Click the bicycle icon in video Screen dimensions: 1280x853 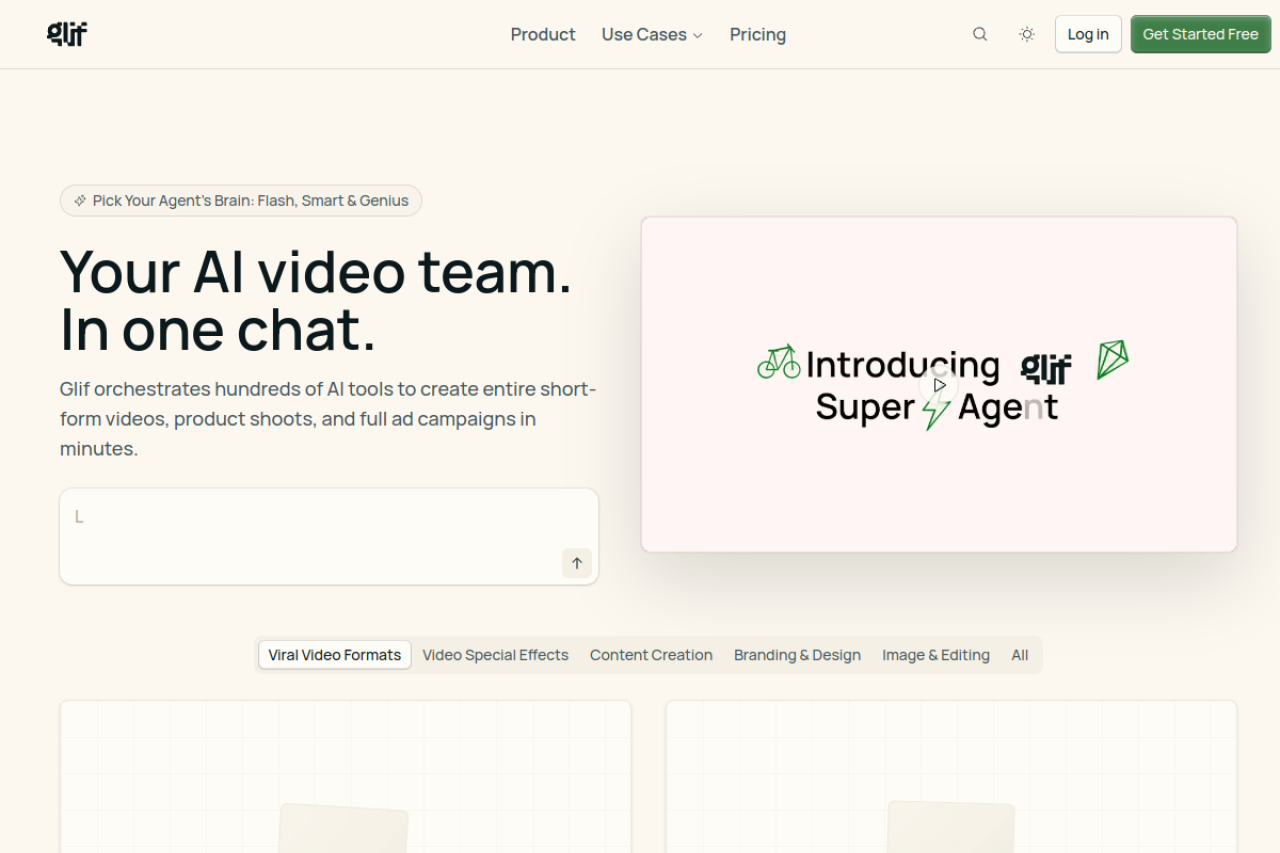(x=779, y=362)
